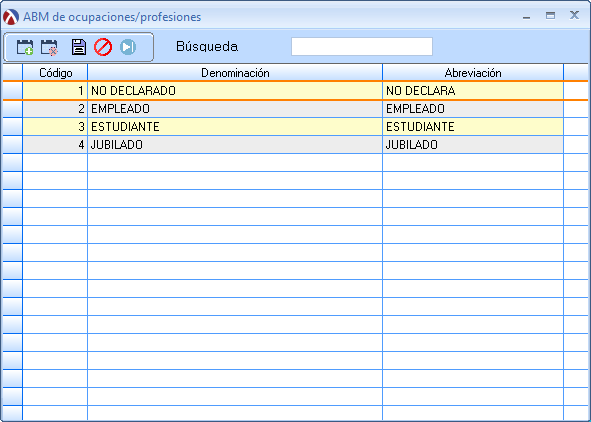Select the EMPLEADO denomination cell

[235, 109]
